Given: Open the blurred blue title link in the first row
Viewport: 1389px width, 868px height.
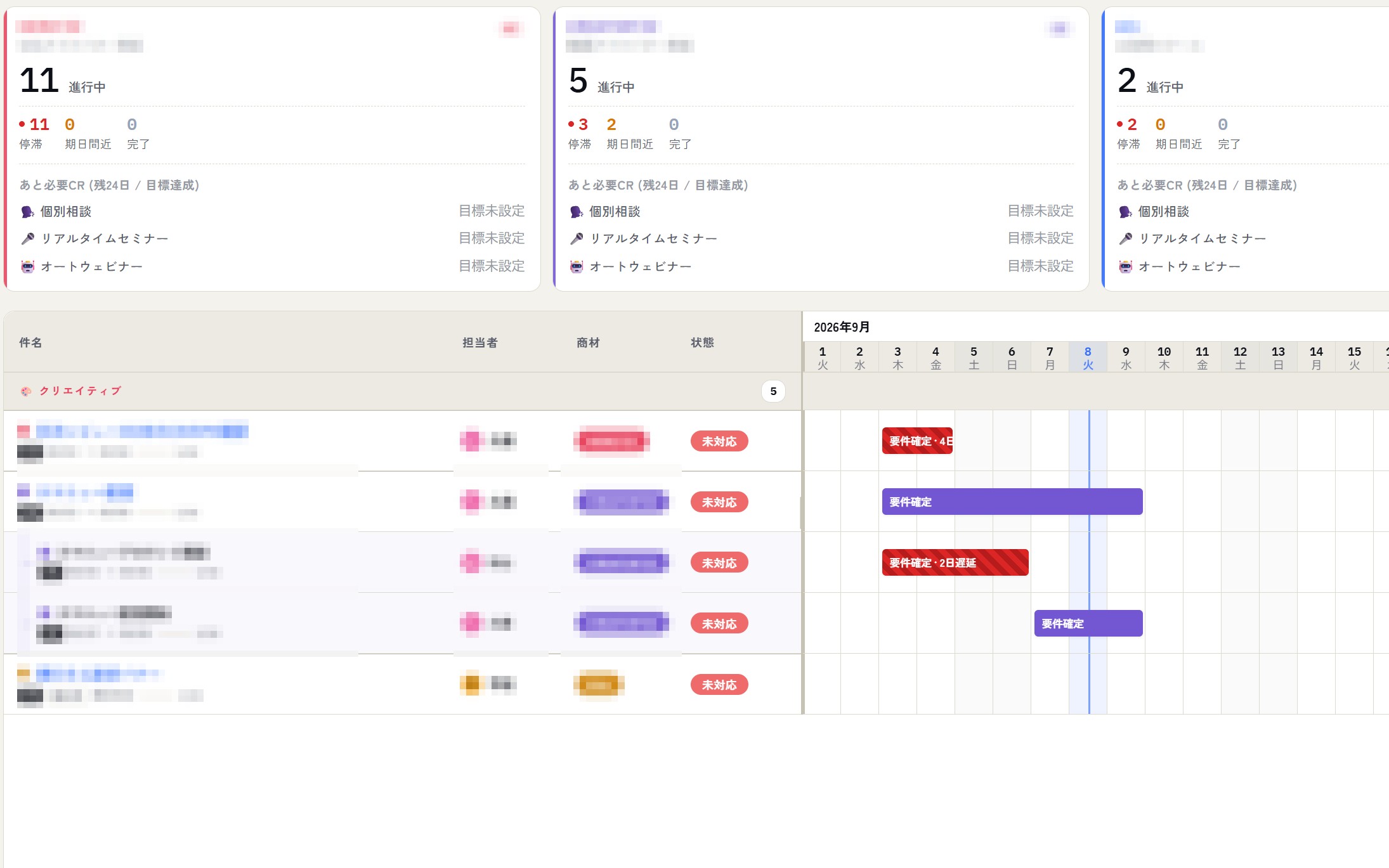Looking at the screenshot, I should (x=142, y=431).
